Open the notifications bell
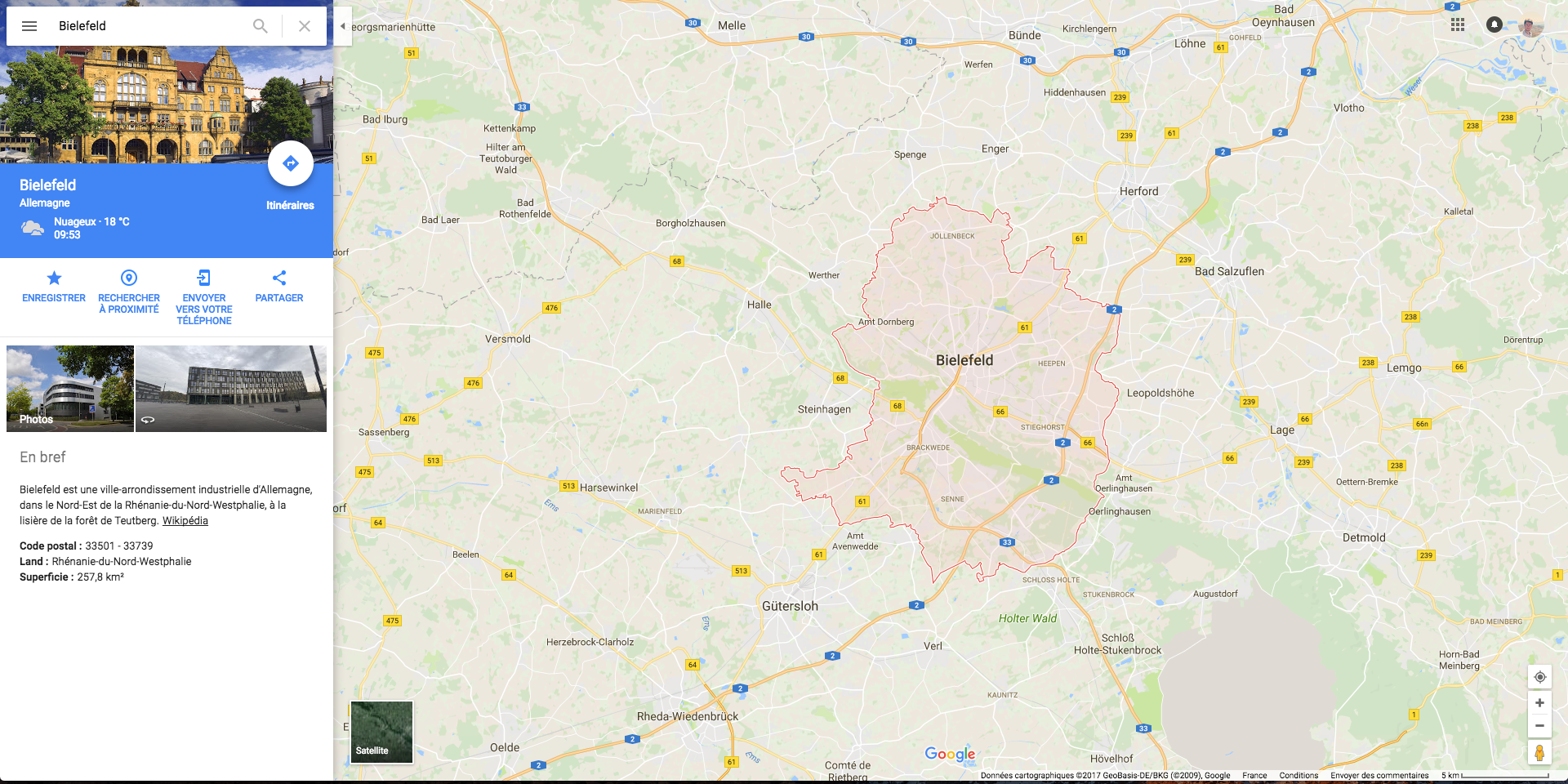Image resolution: width=1568 pixels, height=784 pixels. [x=1494, y=24]
